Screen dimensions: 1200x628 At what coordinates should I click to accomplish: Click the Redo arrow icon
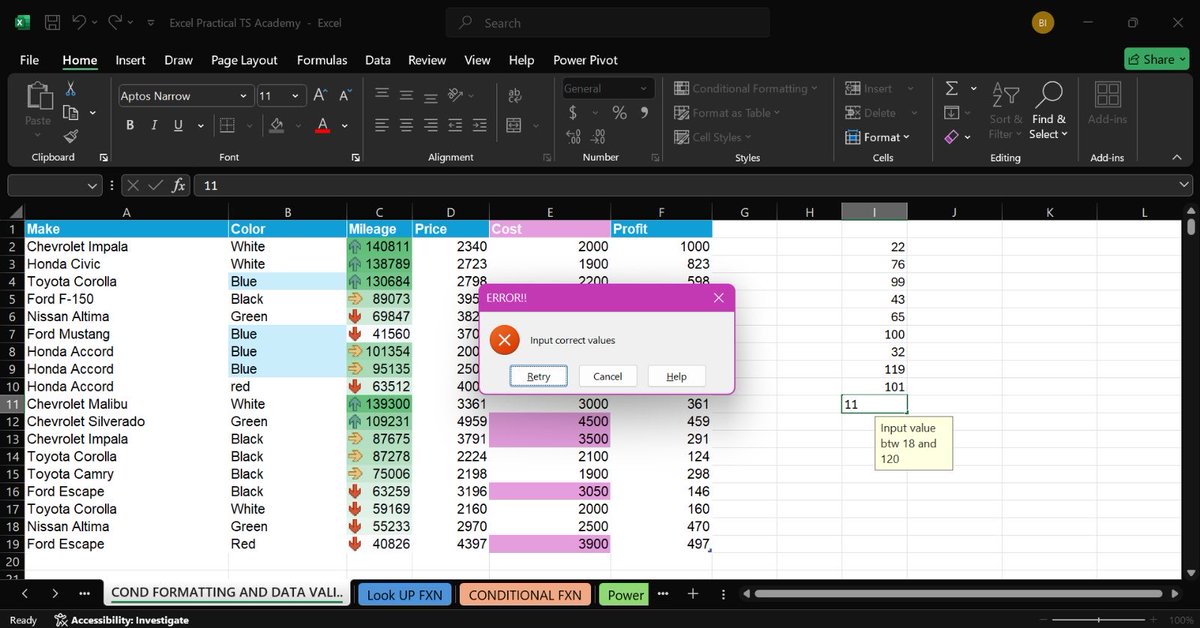[x=116, y=21]
